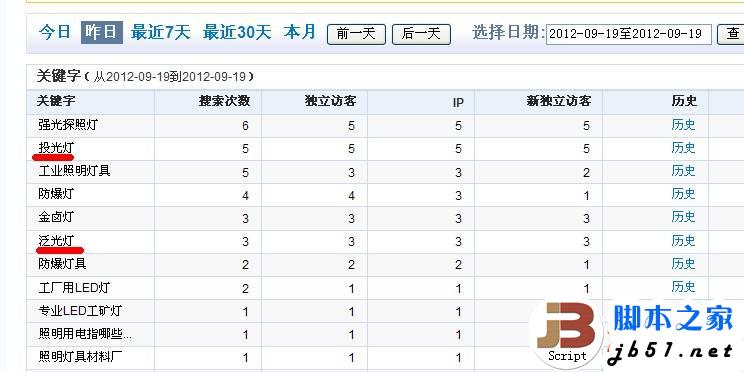
Task: Open 历史 link for 防爆灯 row
Action: (x=683, y=194)
